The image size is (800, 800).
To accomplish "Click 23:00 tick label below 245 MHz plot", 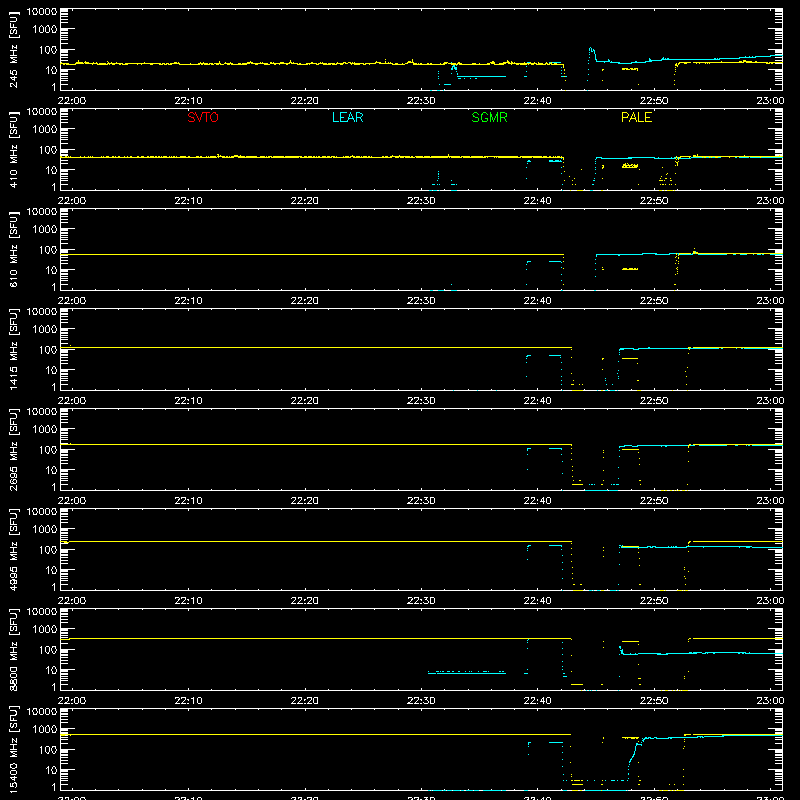I will tap(770, 101).
